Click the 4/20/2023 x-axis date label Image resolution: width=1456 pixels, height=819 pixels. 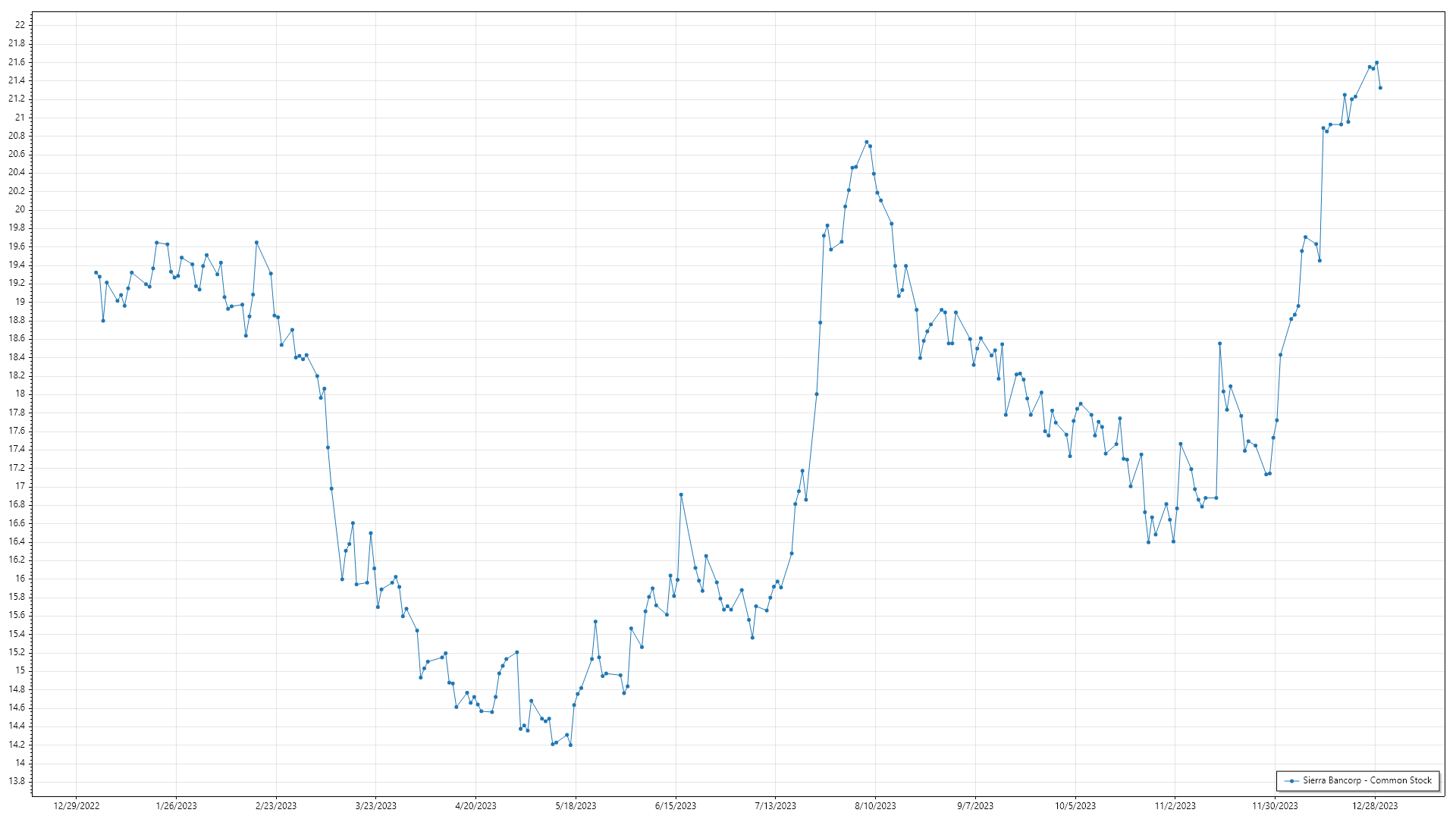(475, 805)
